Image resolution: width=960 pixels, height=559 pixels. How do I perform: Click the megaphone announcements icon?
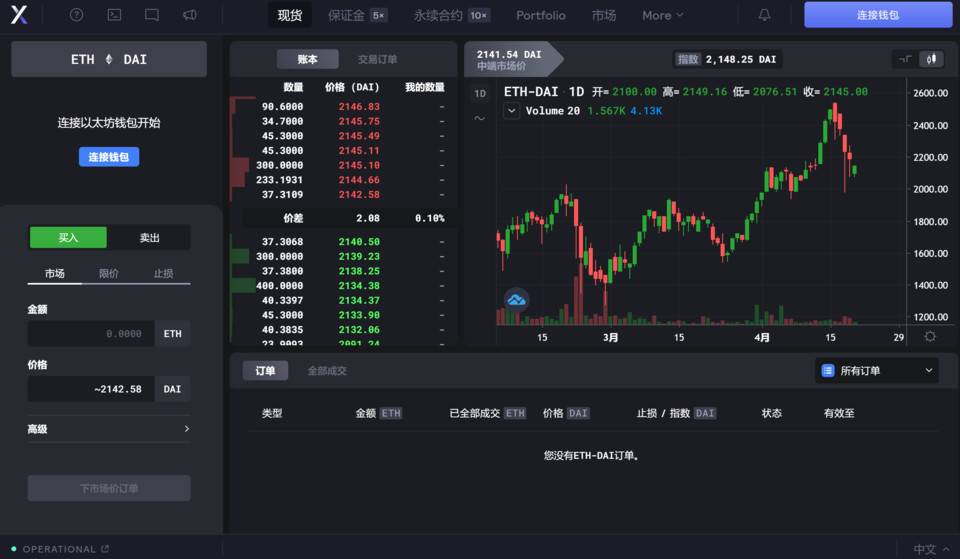click(x=190, y=15)
